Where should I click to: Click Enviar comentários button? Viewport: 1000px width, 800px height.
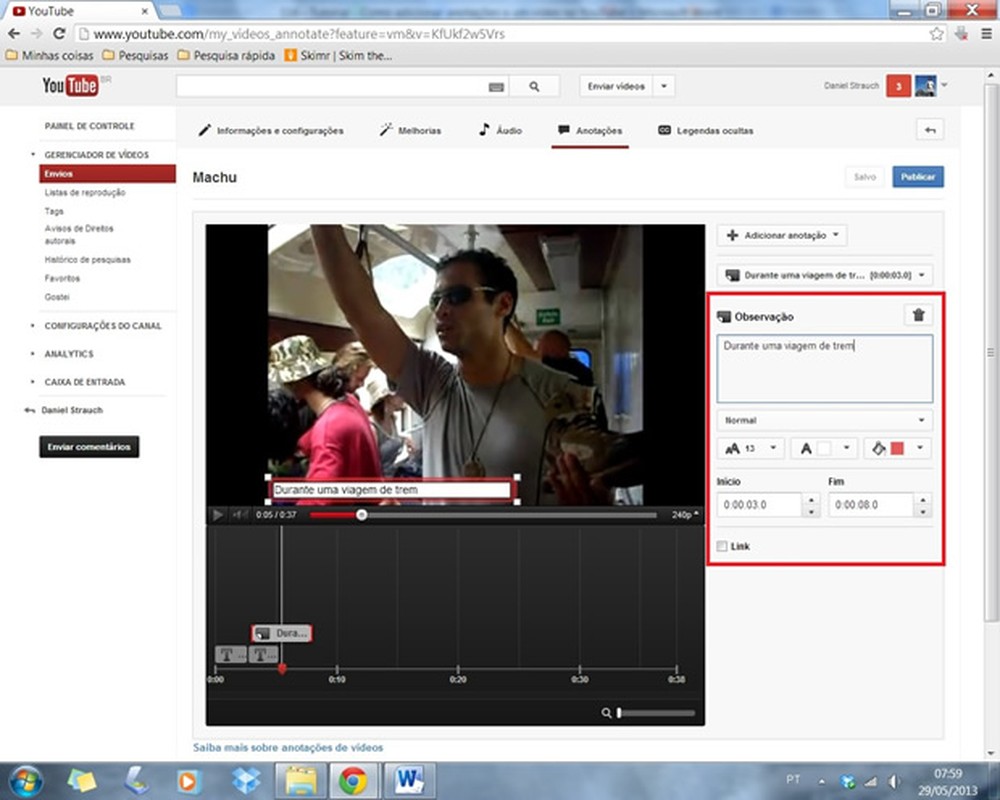click(89, 447)
